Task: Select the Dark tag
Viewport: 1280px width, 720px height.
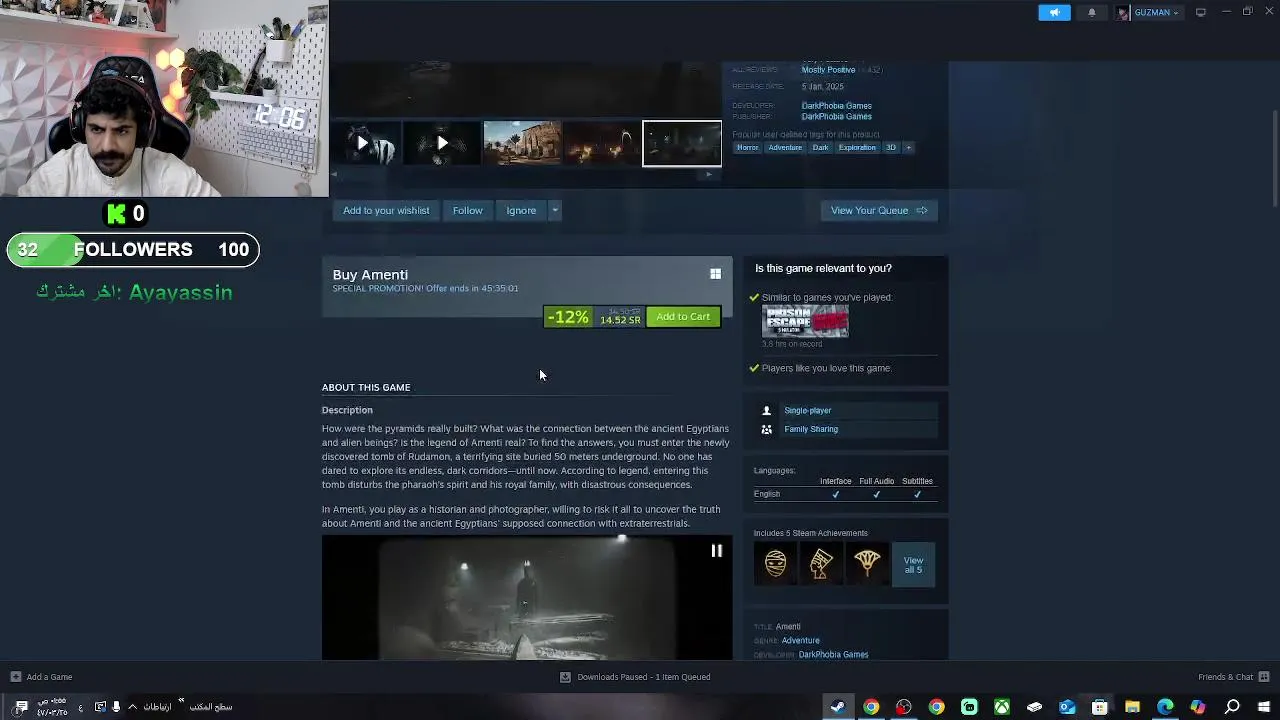Action: point(820,148)
